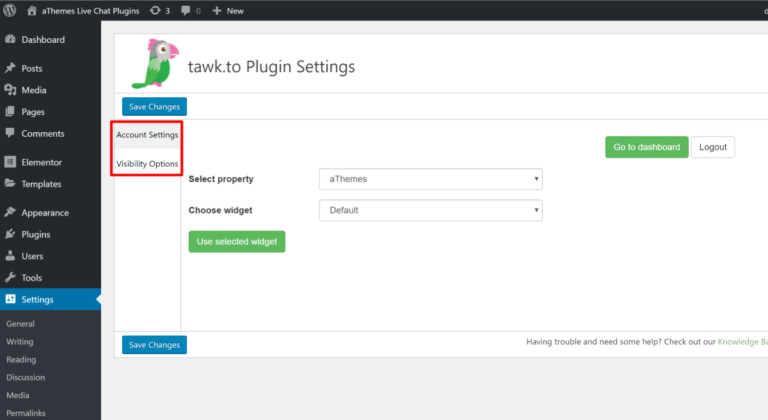The image size is (768, 420).
Task: Open the Dashboard menu item
Action: (x=43, y=40)
